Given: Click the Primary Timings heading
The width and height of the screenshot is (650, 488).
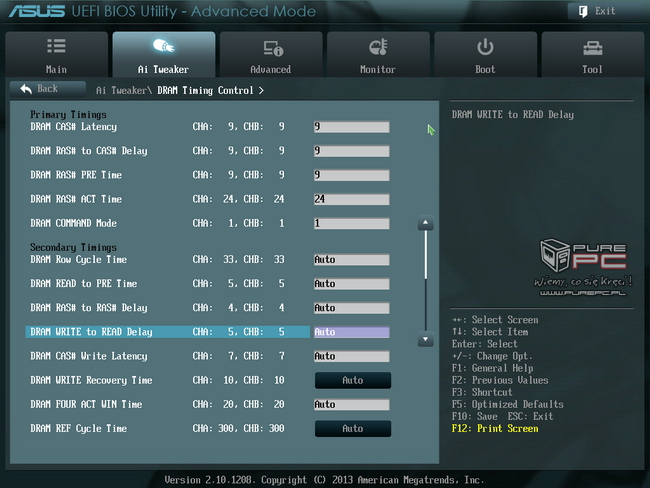Looking at the screenshot, I should coord(68,114).
